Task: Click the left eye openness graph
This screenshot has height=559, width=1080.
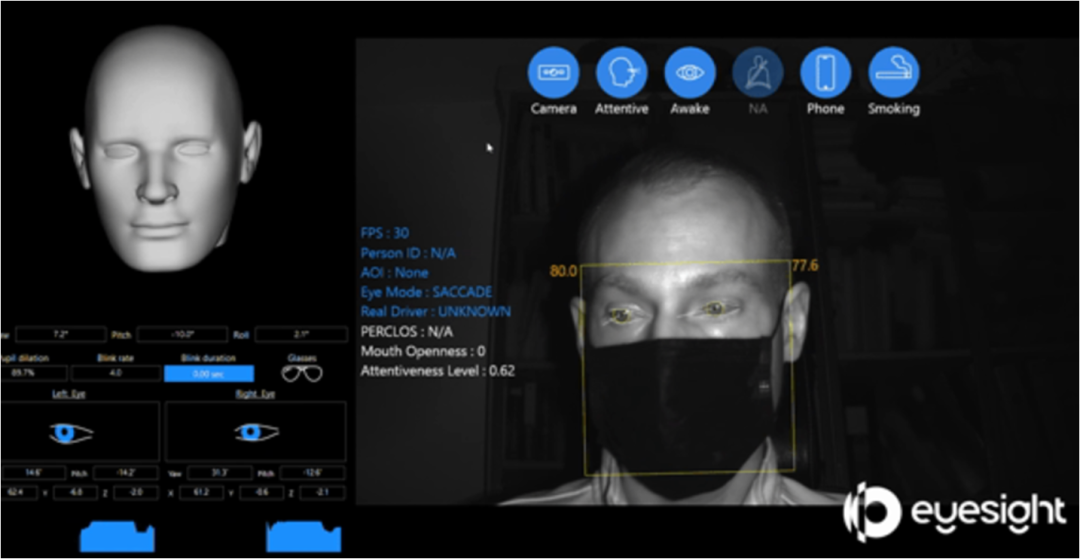Action: (x=117, y=537)
